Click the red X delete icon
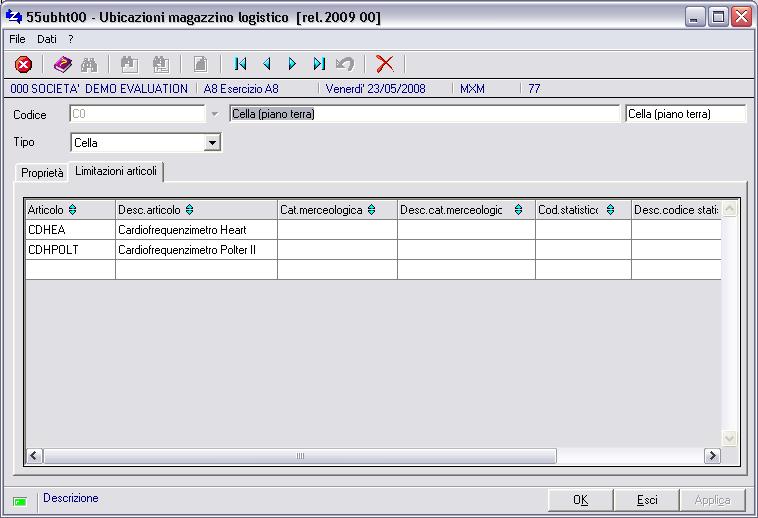Screen dimensions: 758x518 385,64
